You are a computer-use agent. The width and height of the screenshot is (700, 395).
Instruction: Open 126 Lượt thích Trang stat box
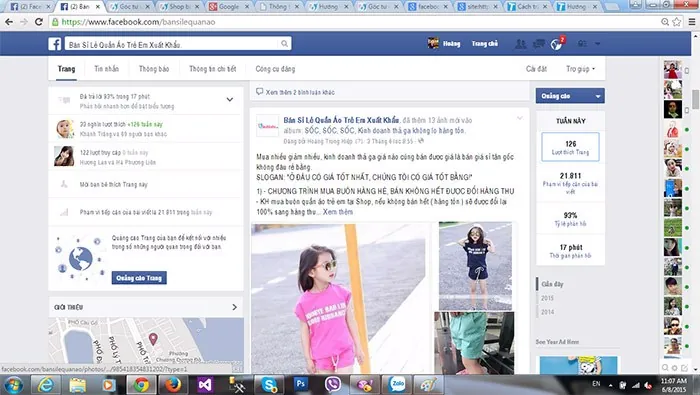570,147
